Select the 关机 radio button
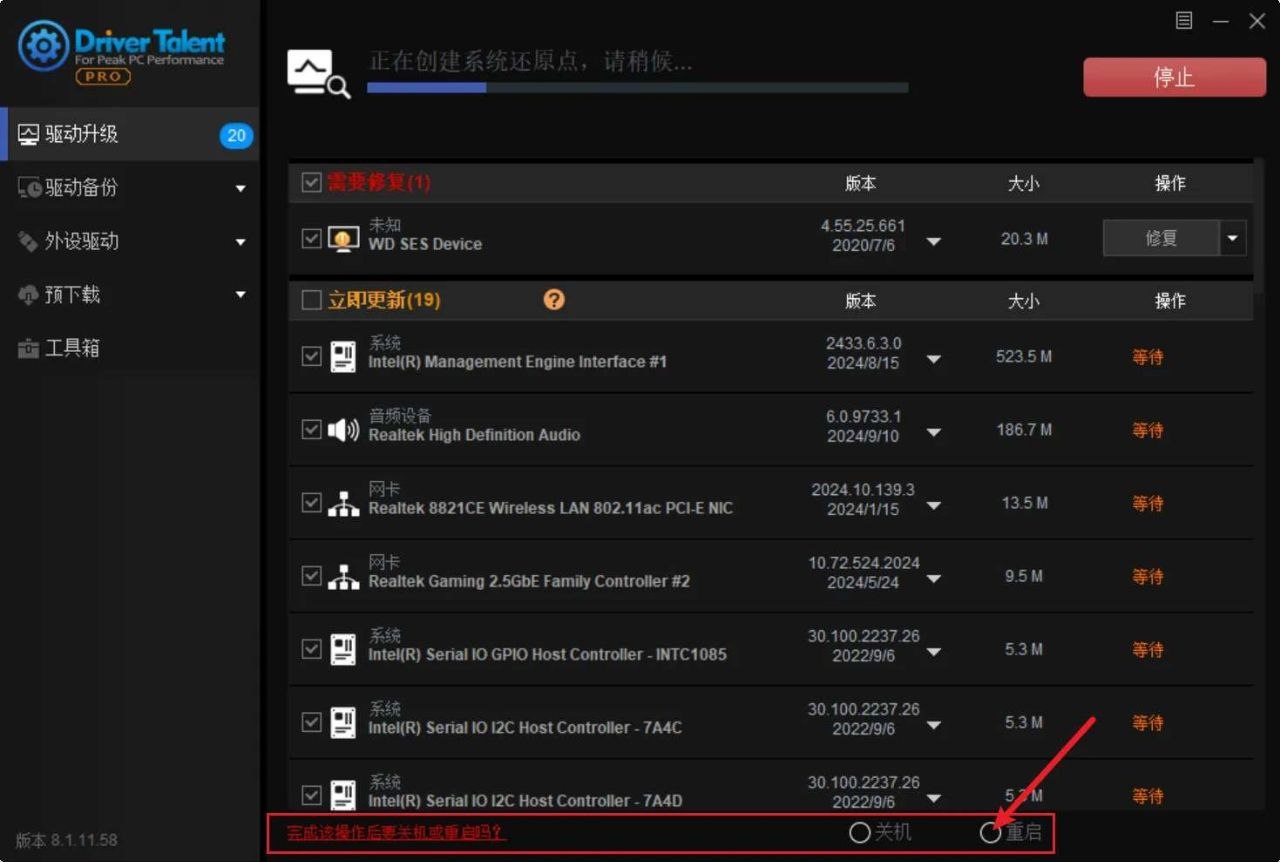This screenshot has width=1280, height=862. pos(859,832)
